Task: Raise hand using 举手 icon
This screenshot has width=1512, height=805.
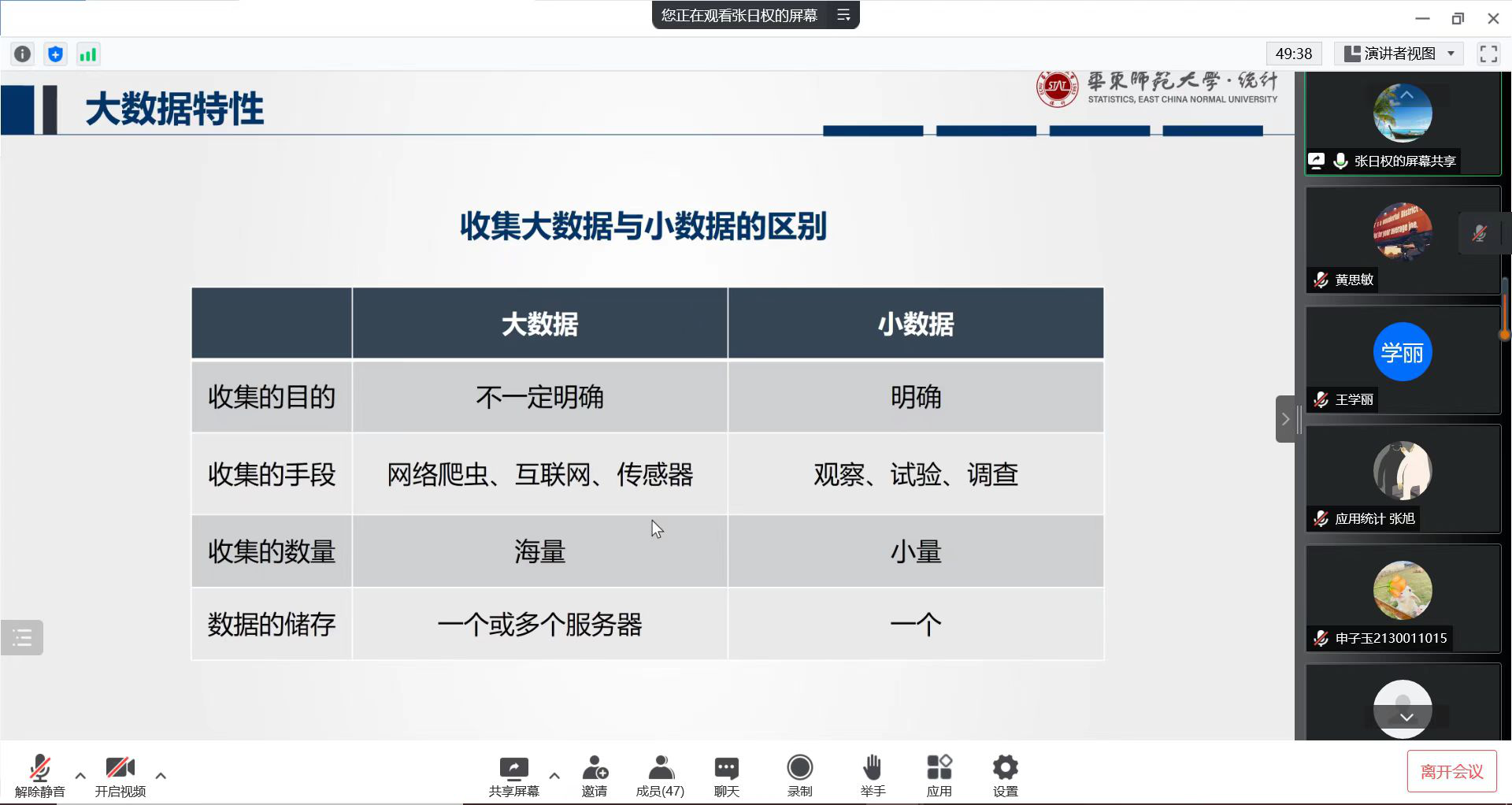Action: pos(872,775)
